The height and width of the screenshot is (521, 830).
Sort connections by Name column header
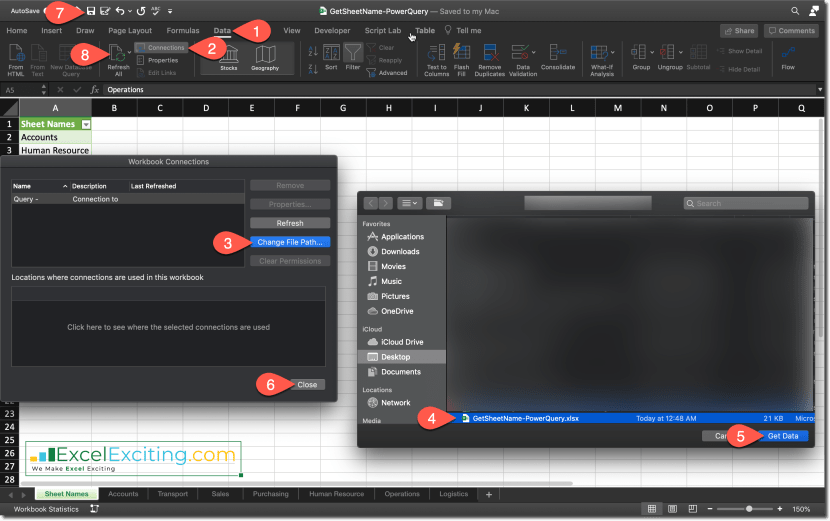[x=40, y=186]
